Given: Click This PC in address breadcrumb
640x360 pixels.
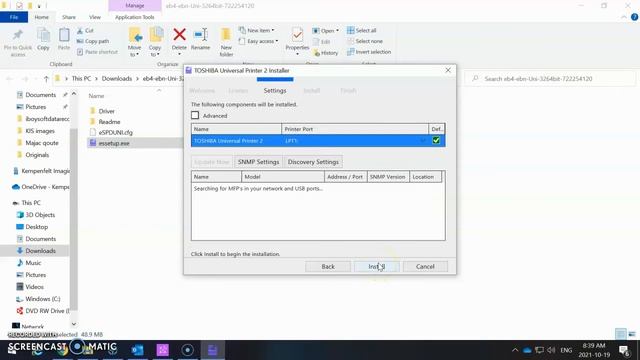Looking at the screenshot, I should coord(81,78).
